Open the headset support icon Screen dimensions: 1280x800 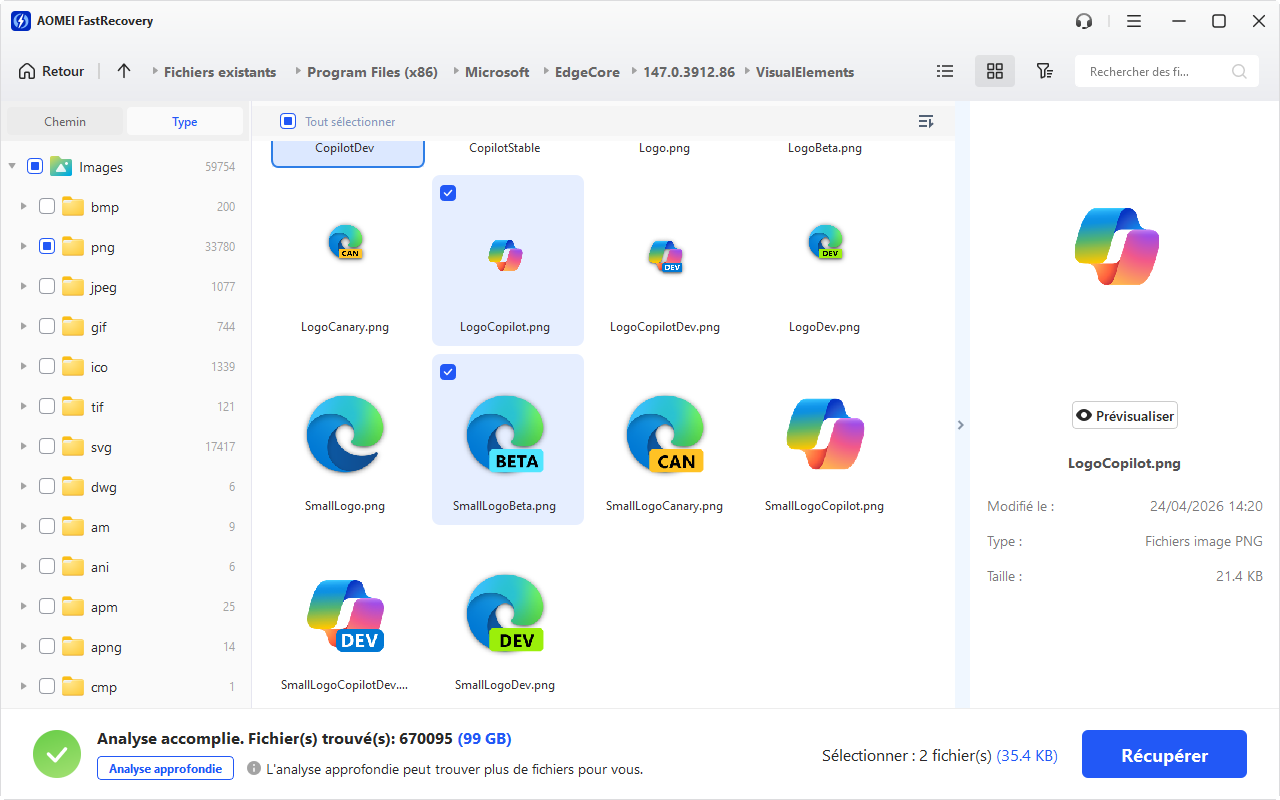coord(1083,21)
